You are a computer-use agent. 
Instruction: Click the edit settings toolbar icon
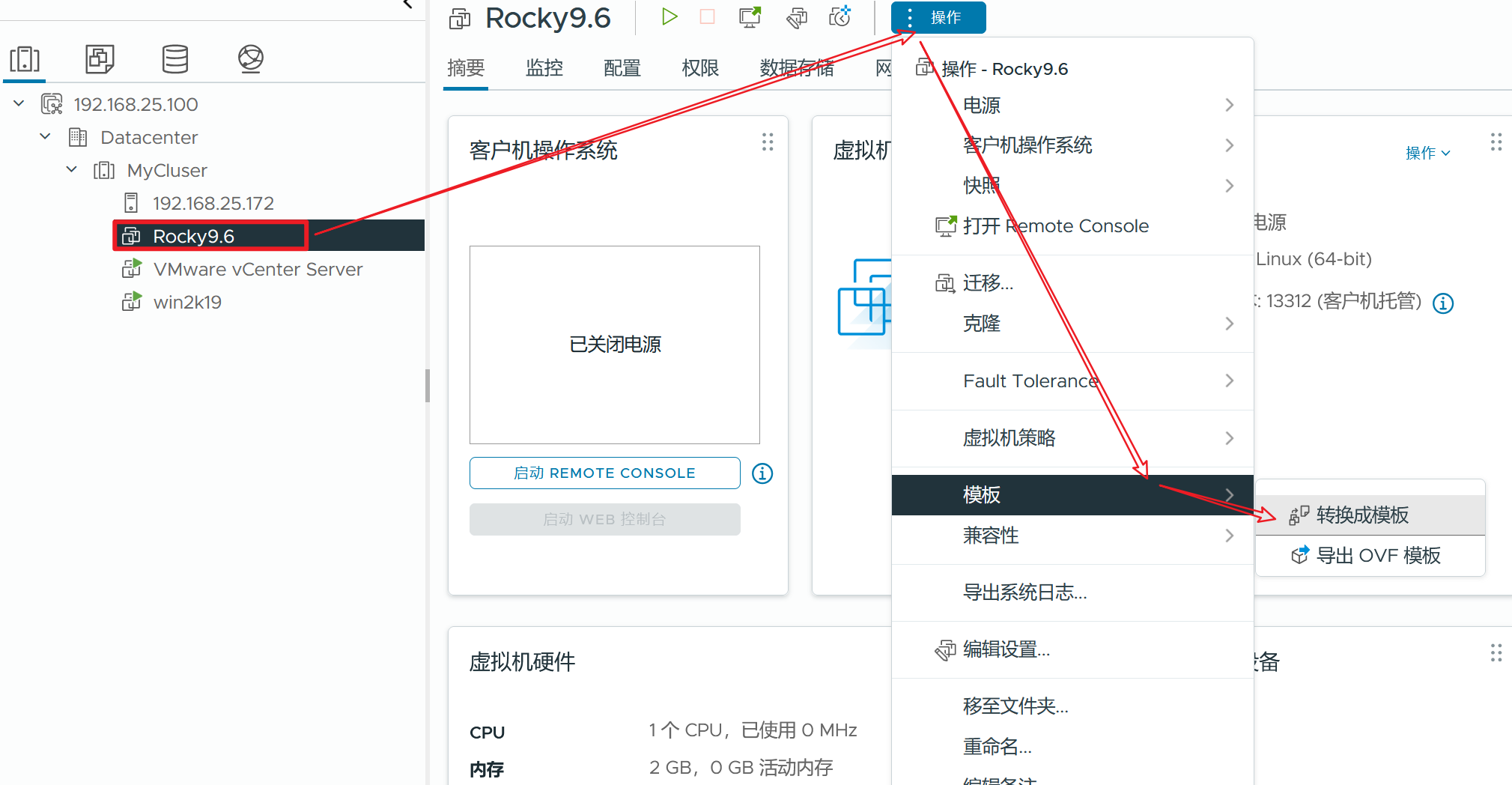coord(796,16)
